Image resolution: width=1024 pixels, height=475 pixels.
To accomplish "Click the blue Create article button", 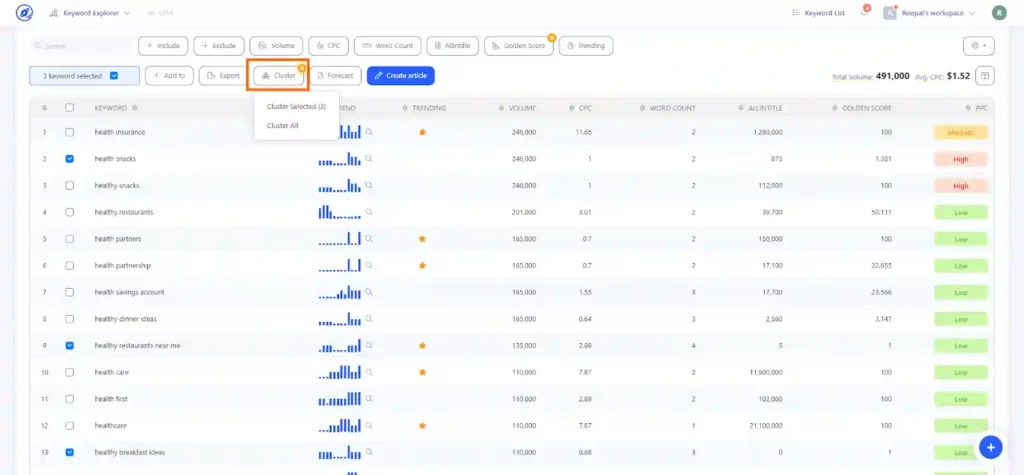I will tap(400, 76).
